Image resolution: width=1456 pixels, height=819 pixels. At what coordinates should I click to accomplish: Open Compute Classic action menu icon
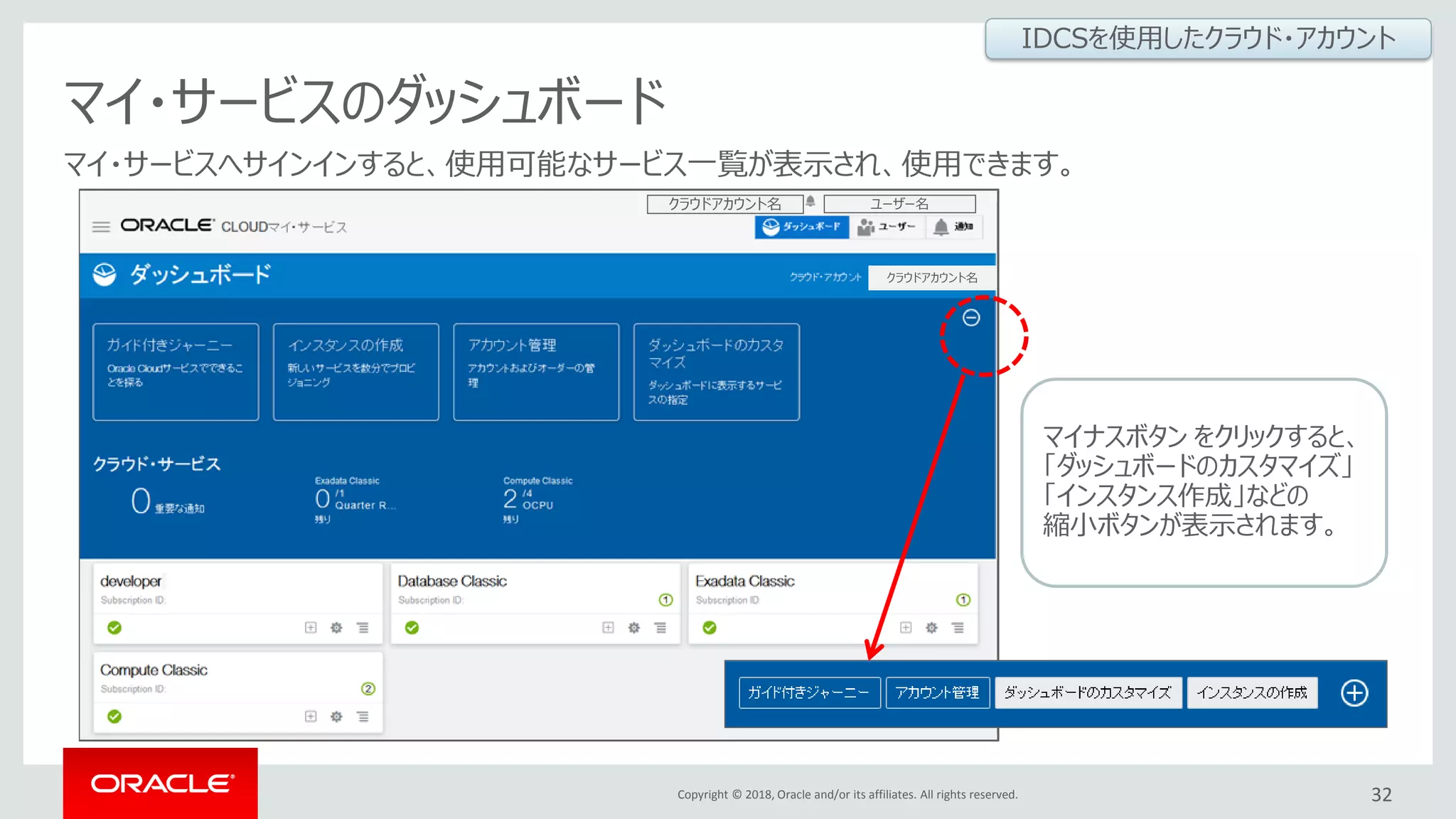(x=363, y=717)
